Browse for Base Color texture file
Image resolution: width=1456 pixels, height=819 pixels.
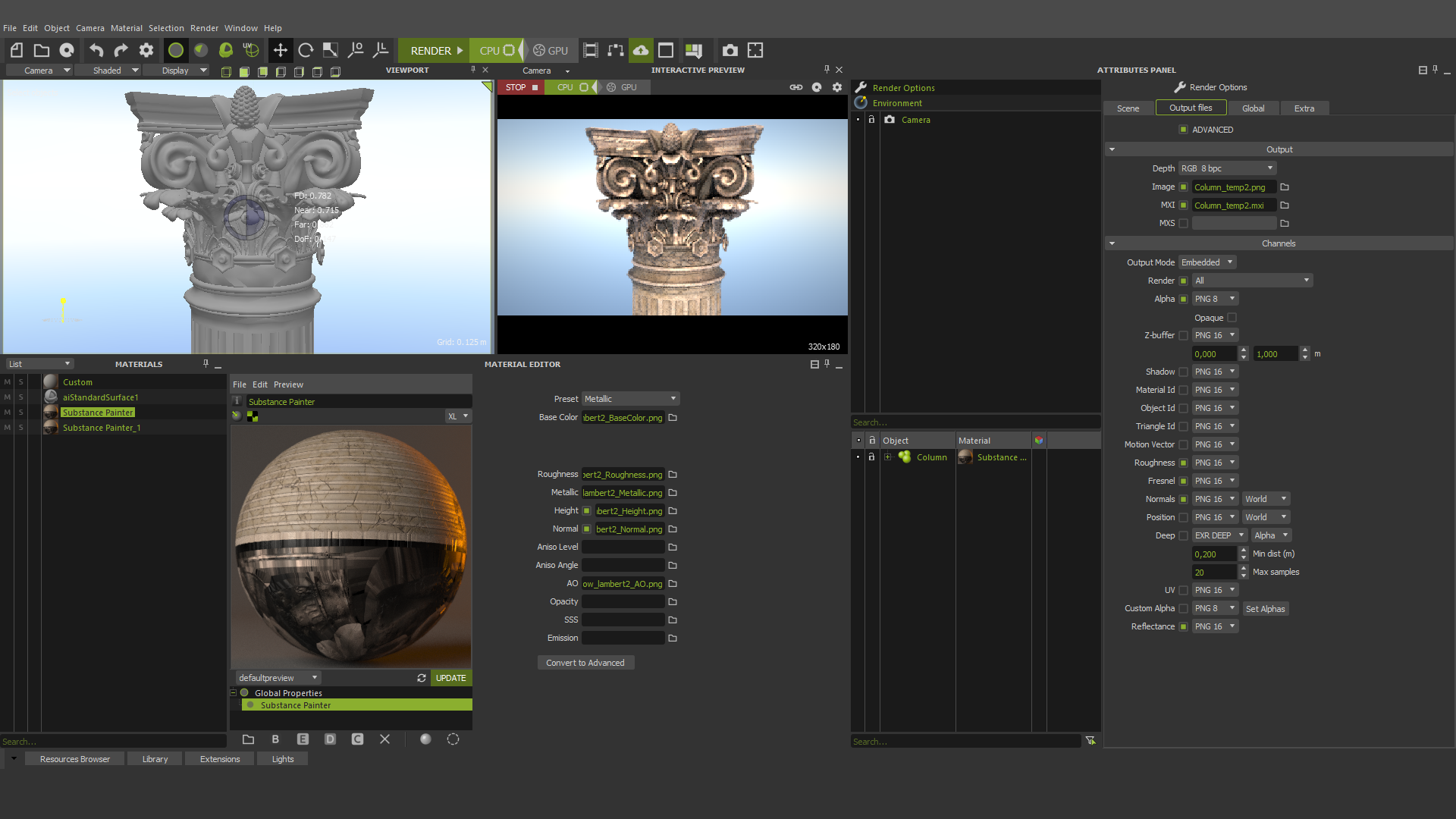click(673, 418)
